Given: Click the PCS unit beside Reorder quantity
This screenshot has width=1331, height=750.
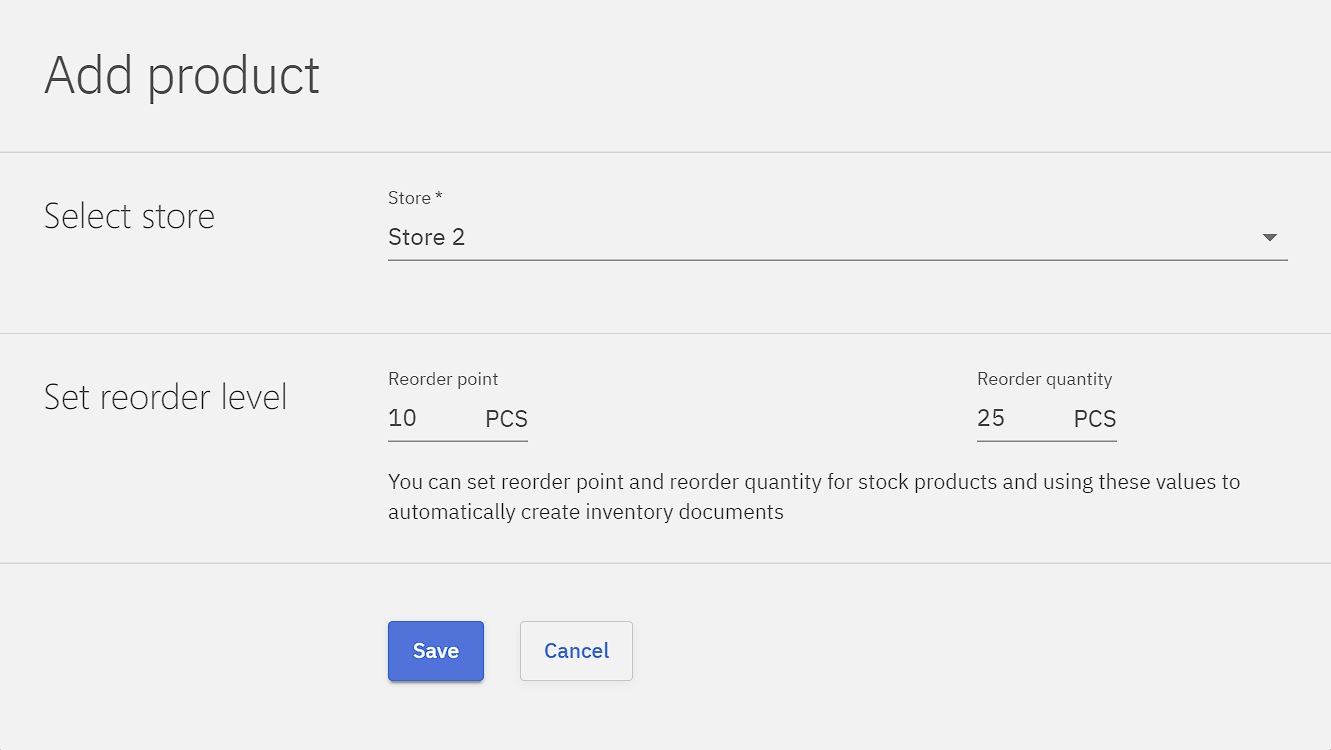Looking at the screenshot, I should coord(1094,419).
